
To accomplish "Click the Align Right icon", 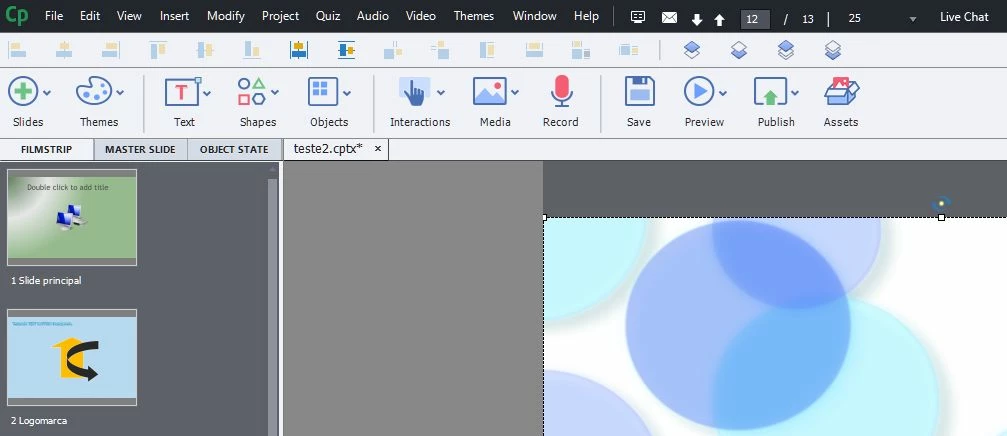I will [111, 49].
